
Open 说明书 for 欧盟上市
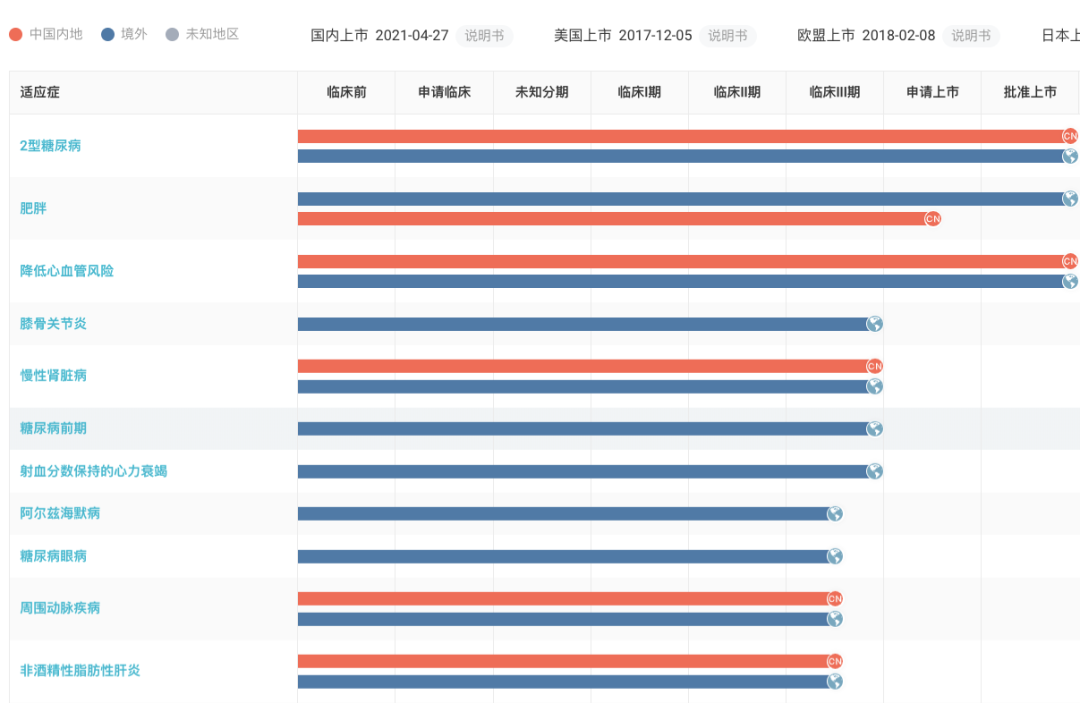[970, 36]
